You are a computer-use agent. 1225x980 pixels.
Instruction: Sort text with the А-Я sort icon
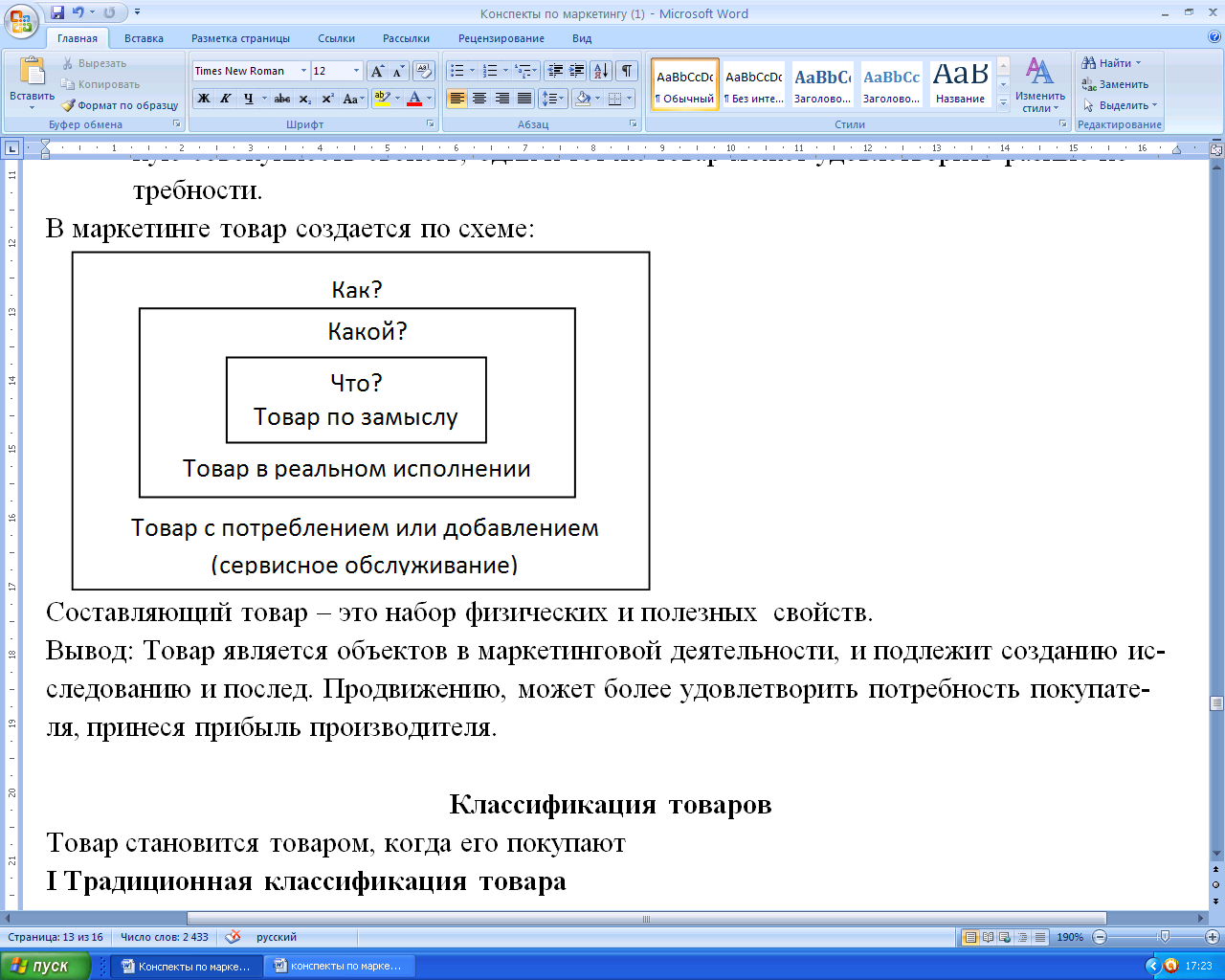click(x=601, y=71)
